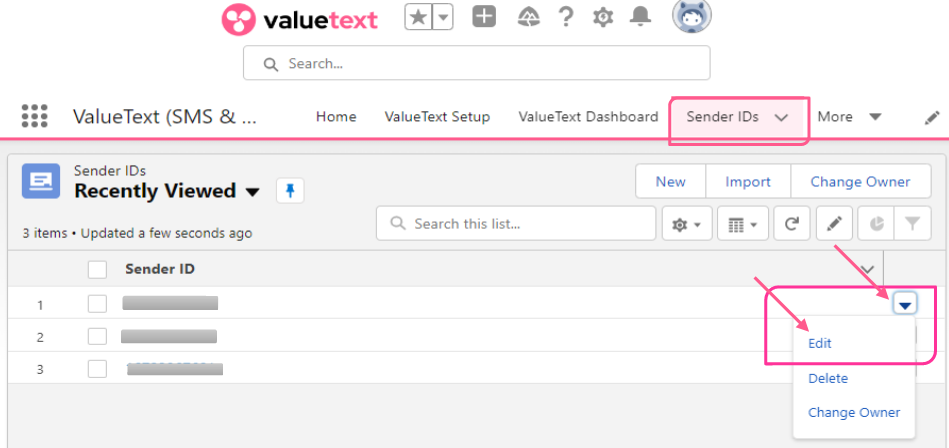Open the table display options dropdown
The width and height of the screenshot is (949, 448).
(x=742, y=225)
